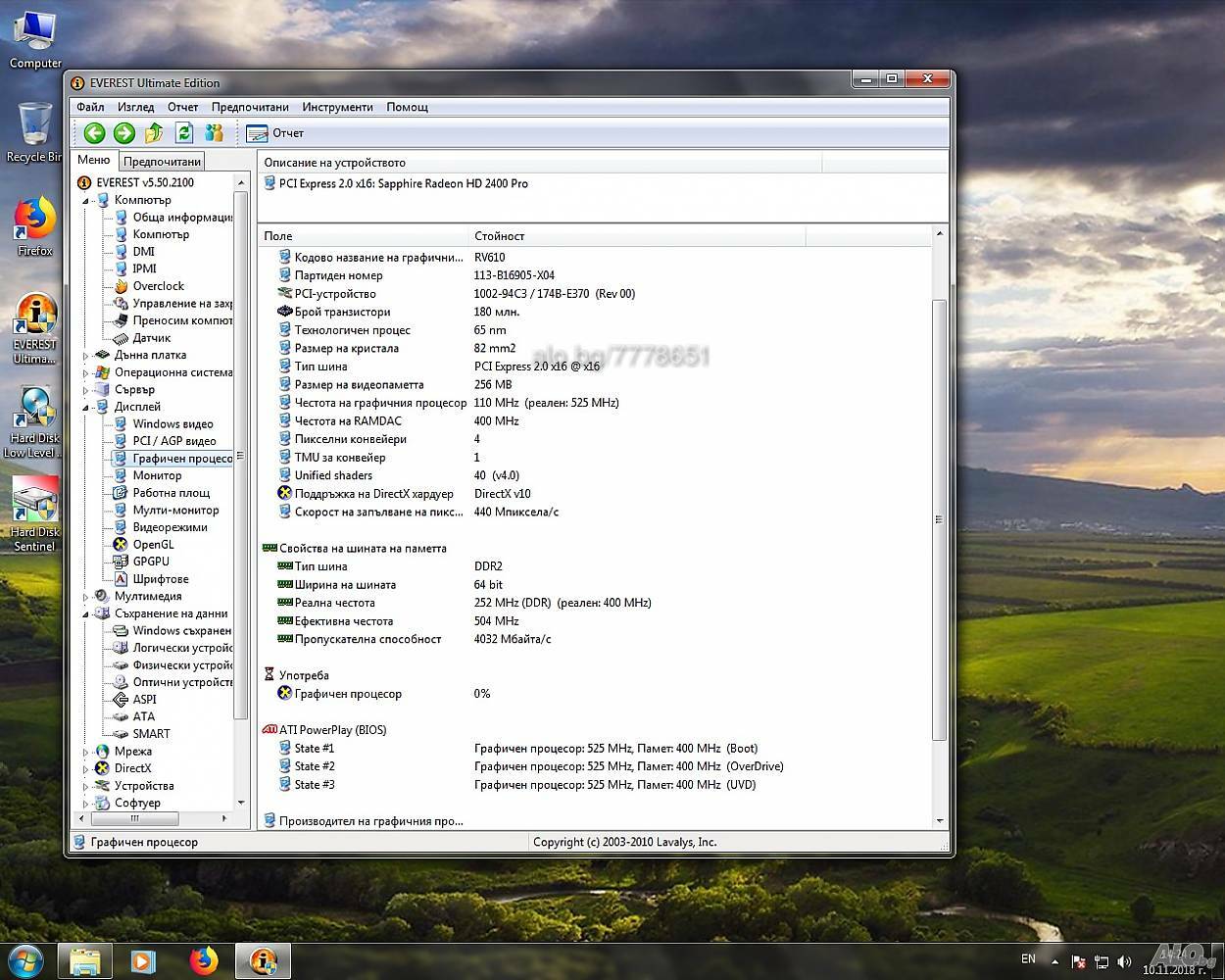Refresh the view using toolbar icon
The height and width of the screenshot is (980, 1225).
pyautogui.click(x=184, y=133)
